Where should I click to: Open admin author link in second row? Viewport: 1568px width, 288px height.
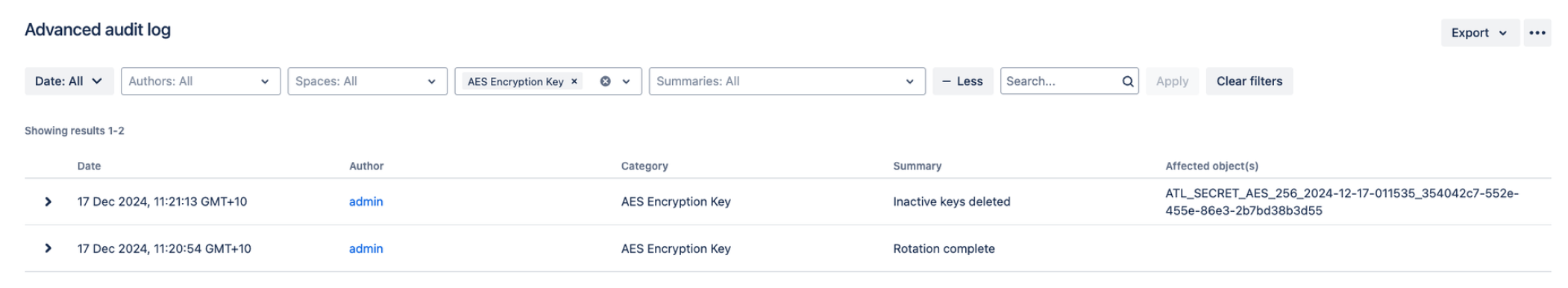click(366, 248)
